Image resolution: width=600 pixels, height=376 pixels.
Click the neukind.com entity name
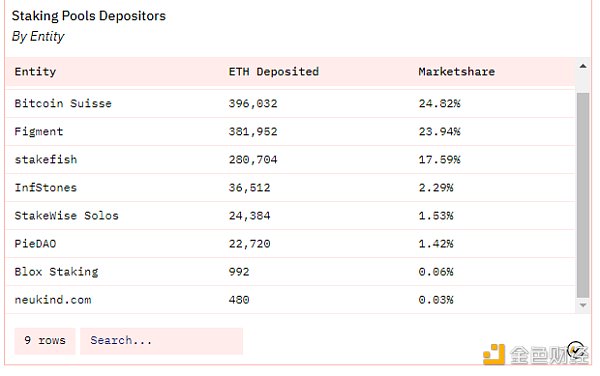[53, 300]
